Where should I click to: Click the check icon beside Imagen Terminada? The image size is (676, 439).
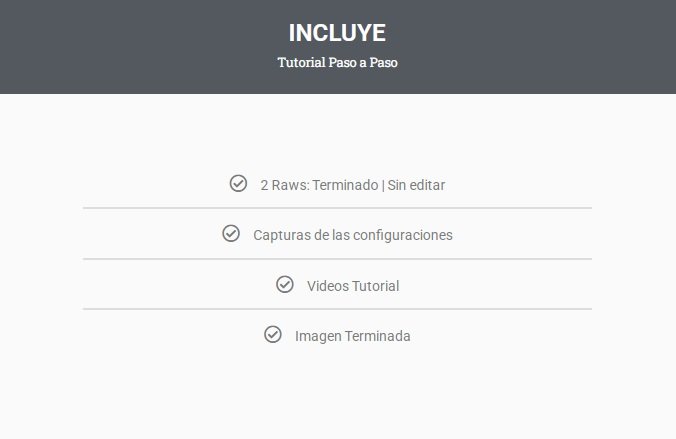point(273,334)
